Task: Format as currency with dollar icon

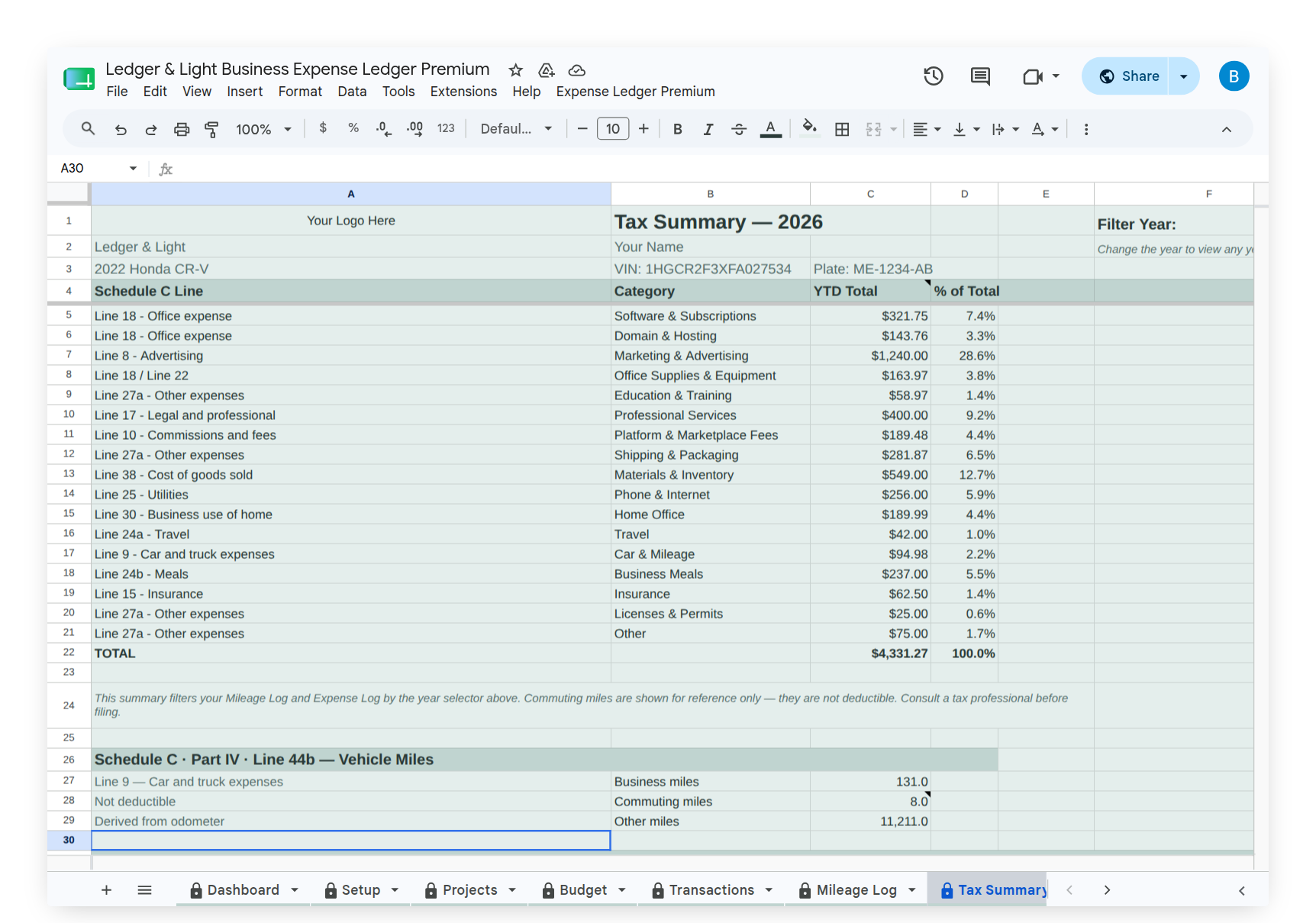Action: click(x=323, y=128)
